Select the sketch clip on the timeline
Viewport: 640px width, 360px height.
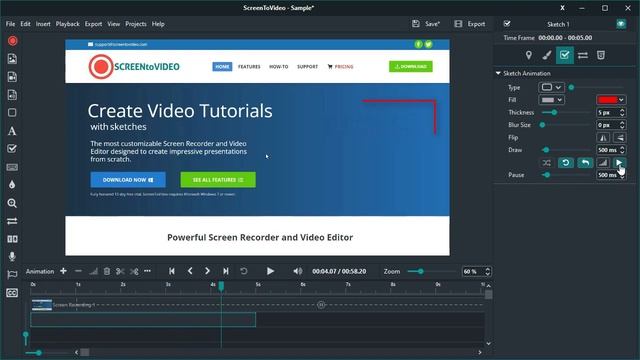click(x=143, y=320)
